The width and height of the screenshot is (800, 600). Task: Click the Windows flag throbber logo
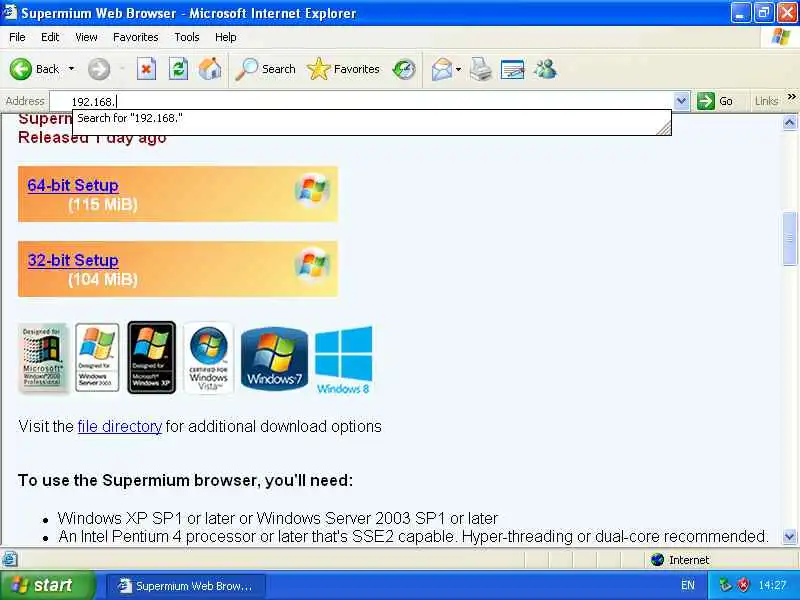tap(780, 37)
